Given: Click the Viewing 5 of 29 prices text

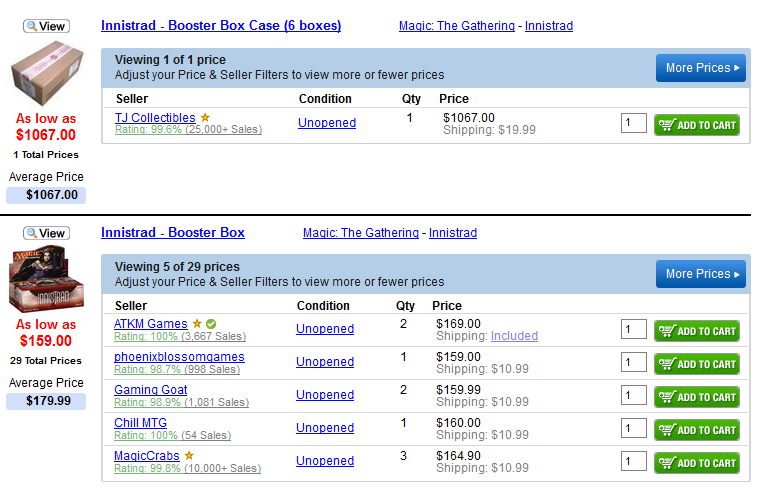Looking at the screenshot, I should pos(177,267).
